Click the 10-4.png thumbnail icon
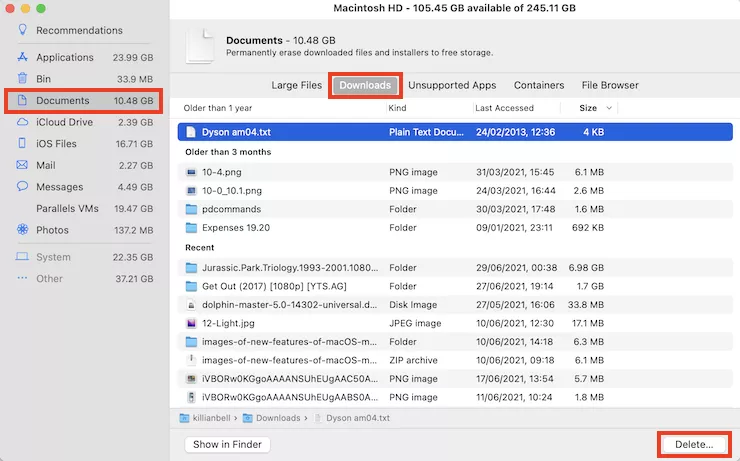This screenshot has height=461, width=740. point(191,172)
